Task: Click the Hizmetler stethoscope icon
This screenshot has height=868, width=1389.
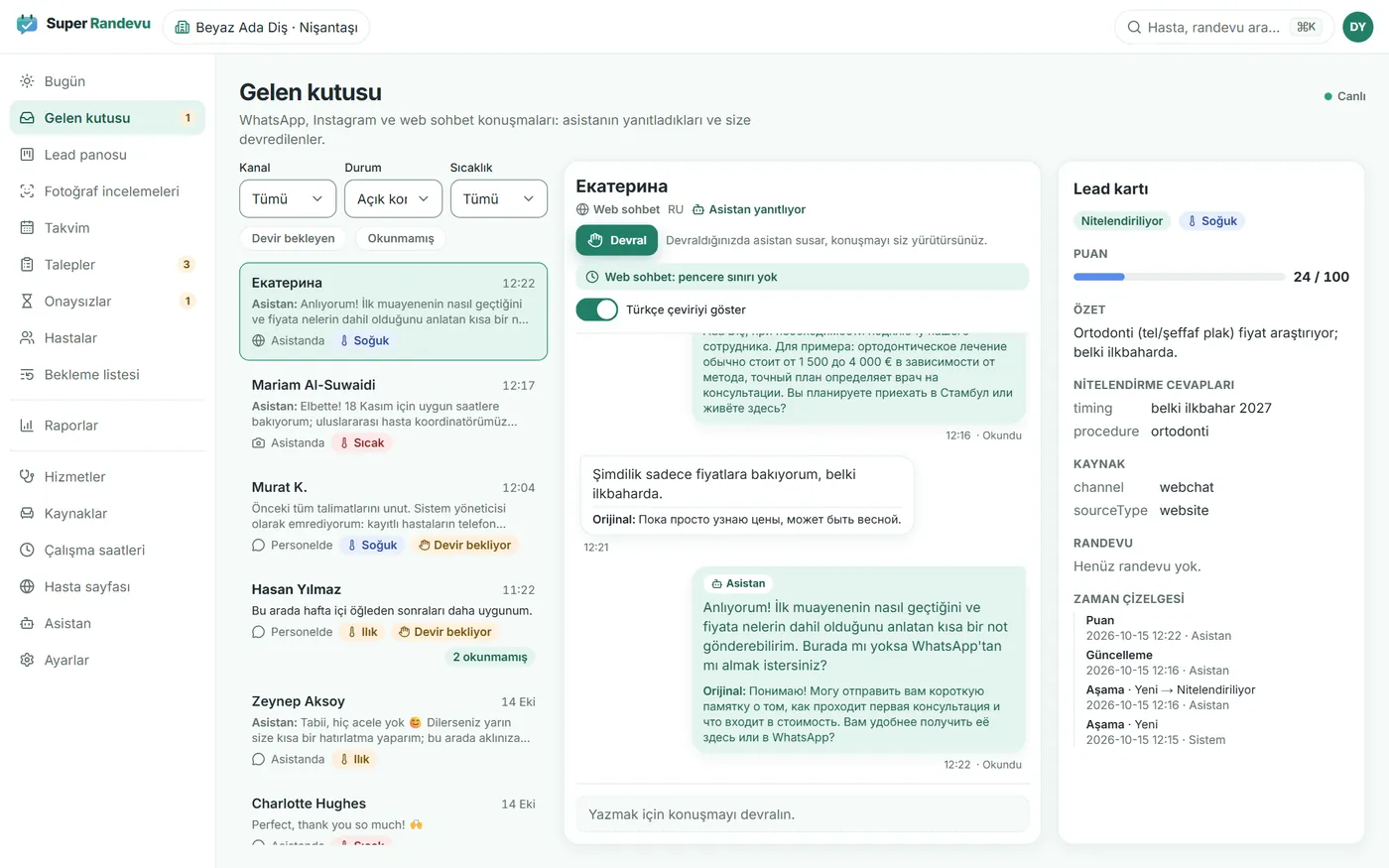Action: 27,477
